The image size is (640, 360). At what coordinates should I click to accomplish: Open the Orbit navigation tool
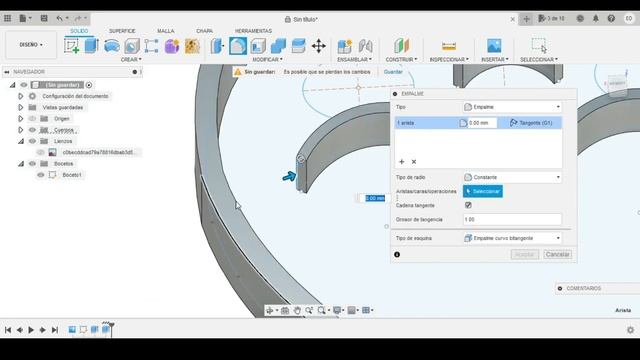270,310
